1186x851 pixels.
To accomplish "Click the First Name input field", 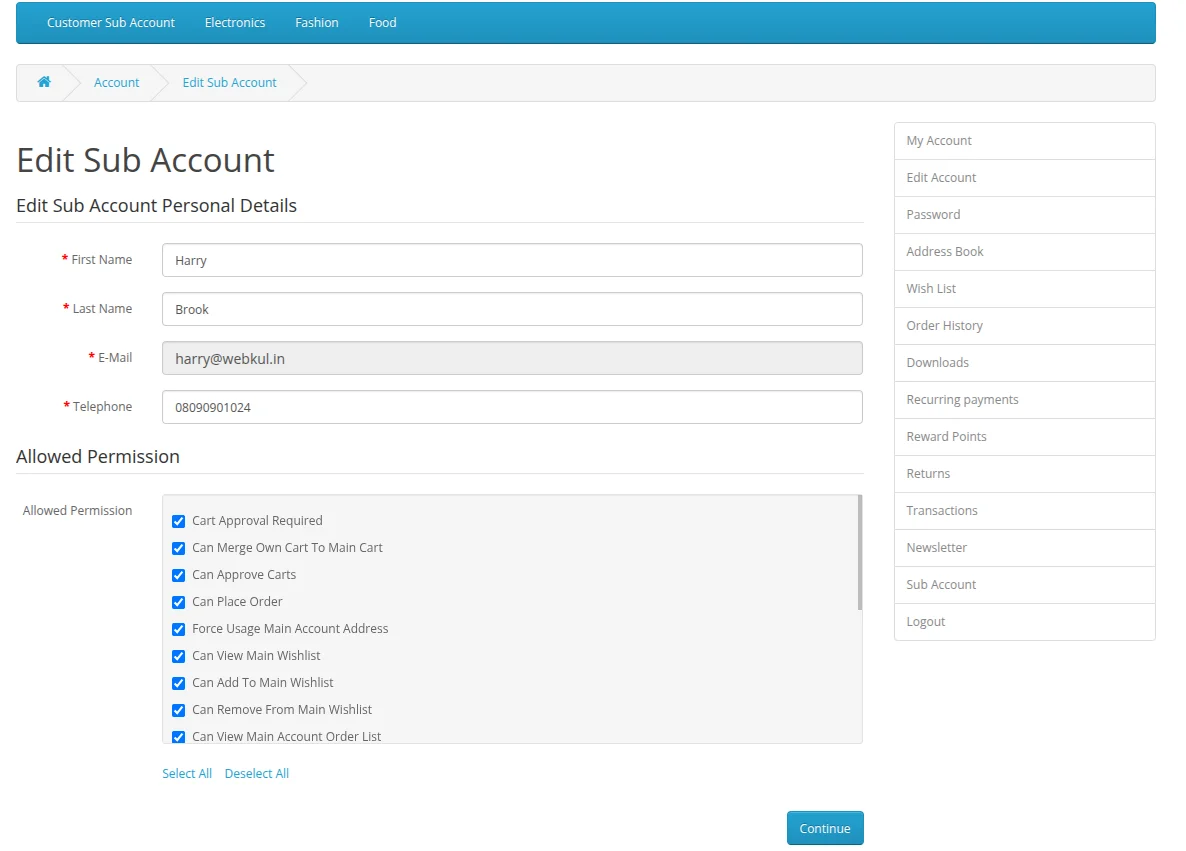I will [x=512, y=260].
